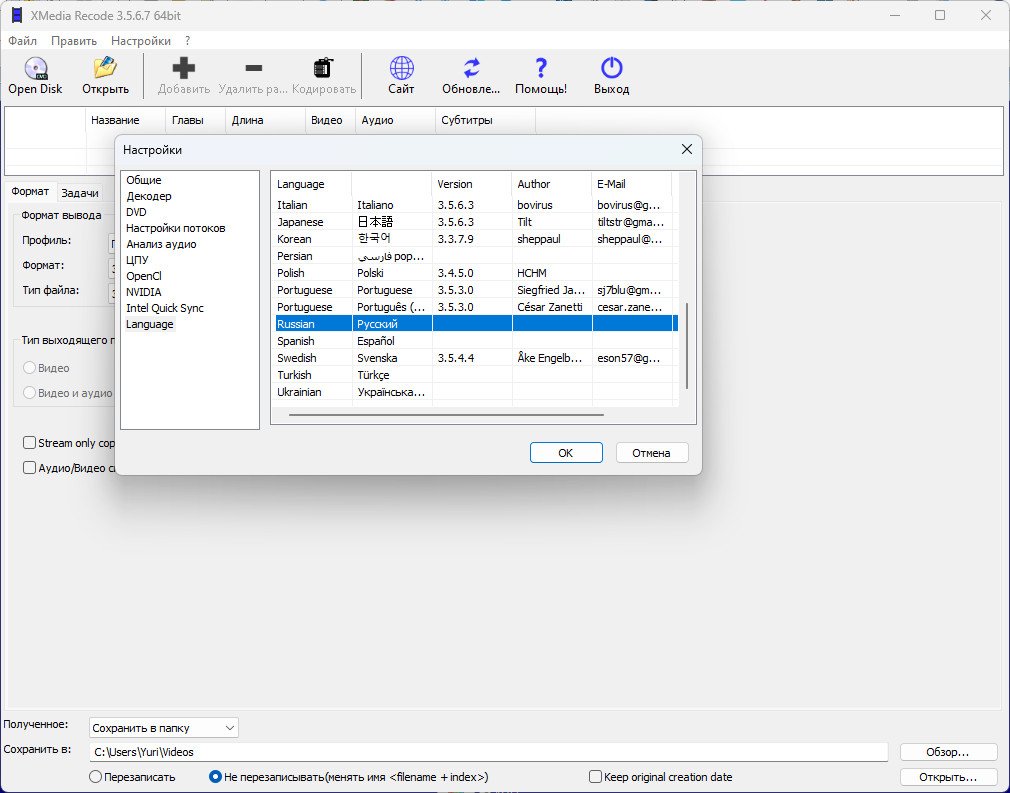Select Видео radio button

29,368
